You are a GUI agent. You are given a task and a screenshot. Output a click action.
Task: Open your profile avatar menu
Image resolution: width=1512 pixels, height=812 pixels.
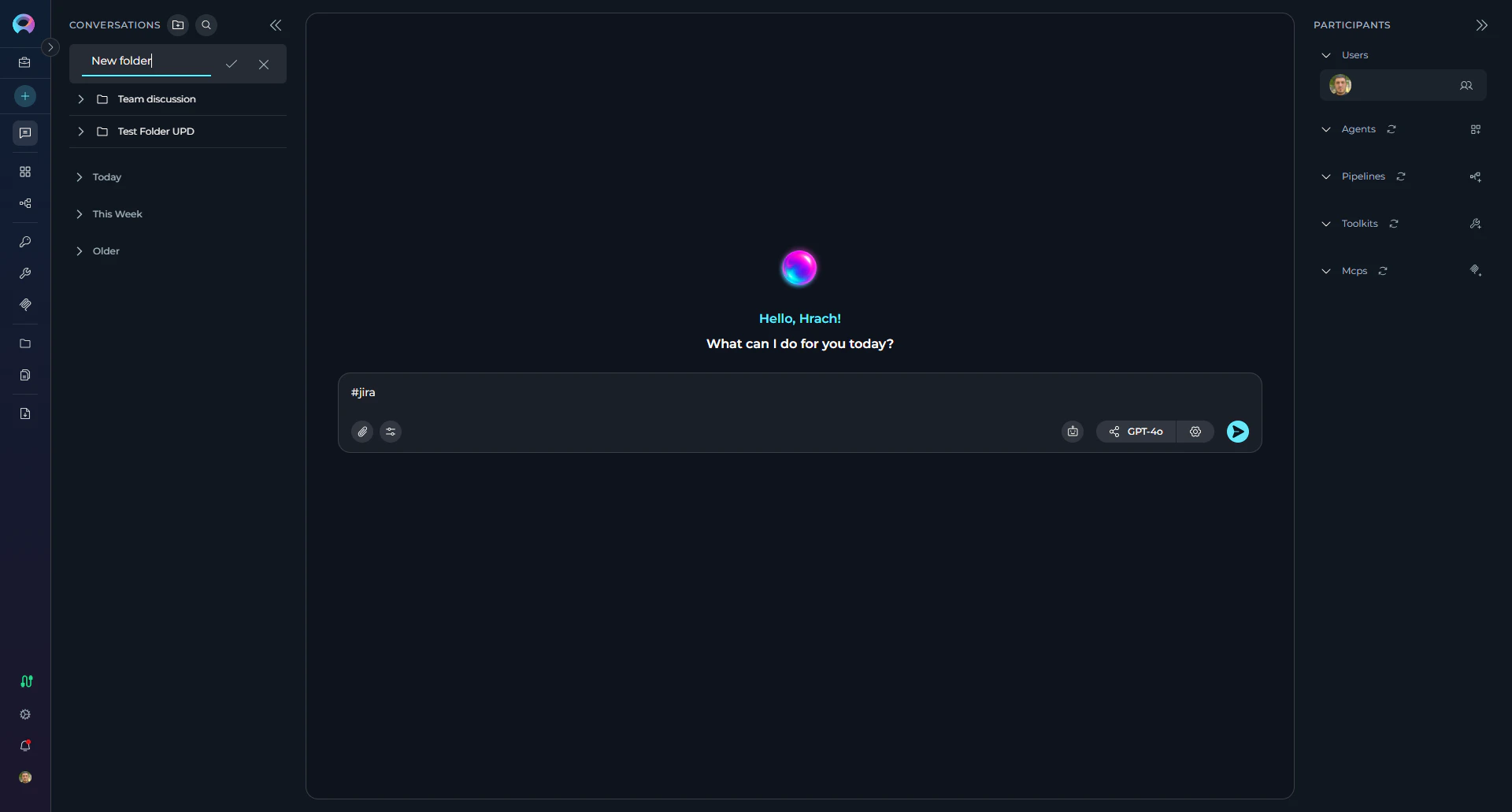click(24, 777)
